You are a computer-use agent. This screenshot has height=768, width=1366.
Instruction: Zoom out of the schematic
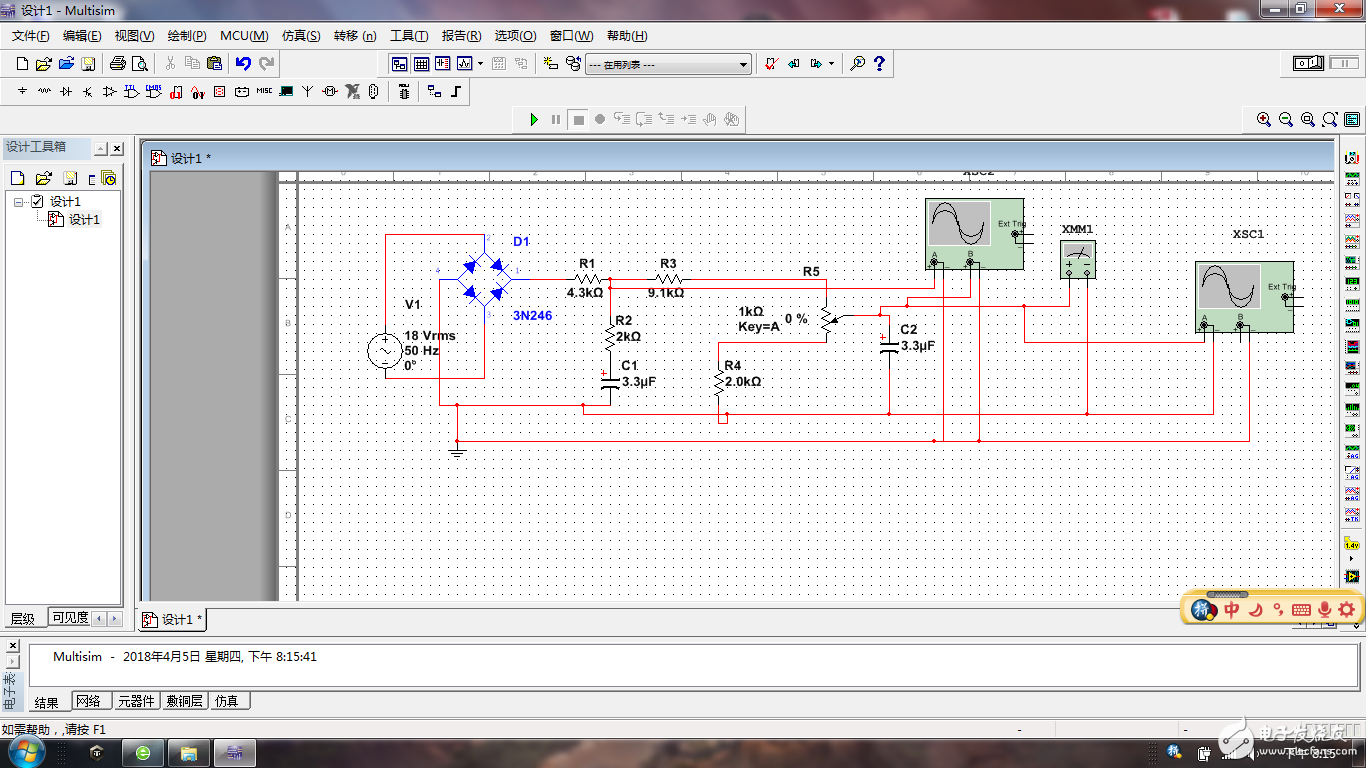click(x=1286, y=119)
